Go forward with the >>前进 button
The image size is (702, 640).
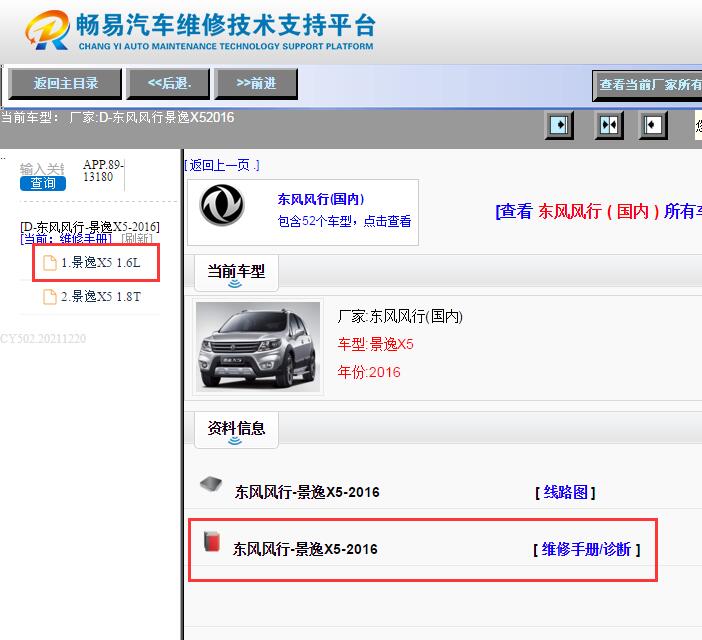coord(256,84)
